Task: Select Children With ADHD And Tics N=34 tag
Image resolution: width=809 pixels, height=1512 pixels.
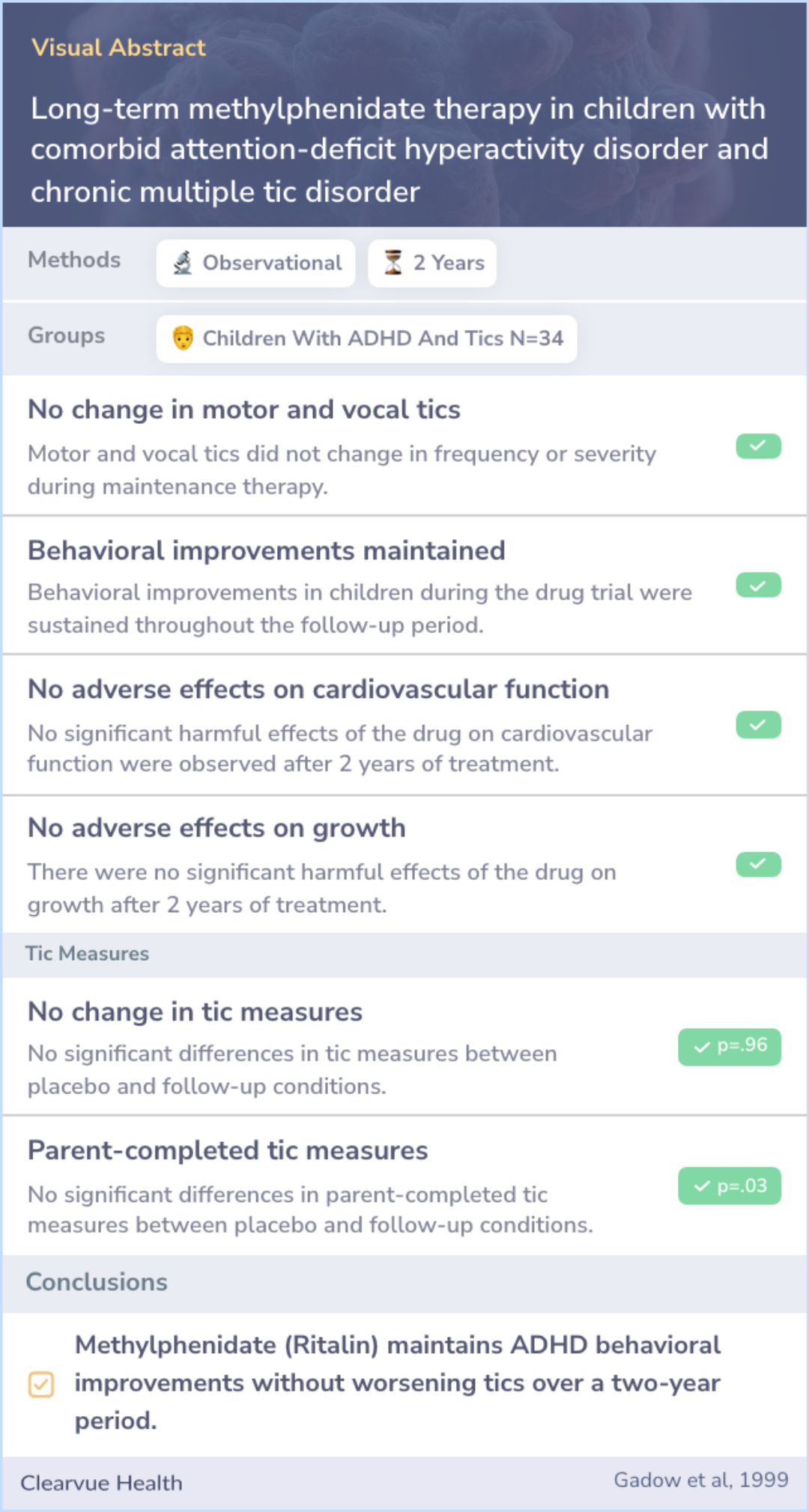Action: [x=366, y=338]
